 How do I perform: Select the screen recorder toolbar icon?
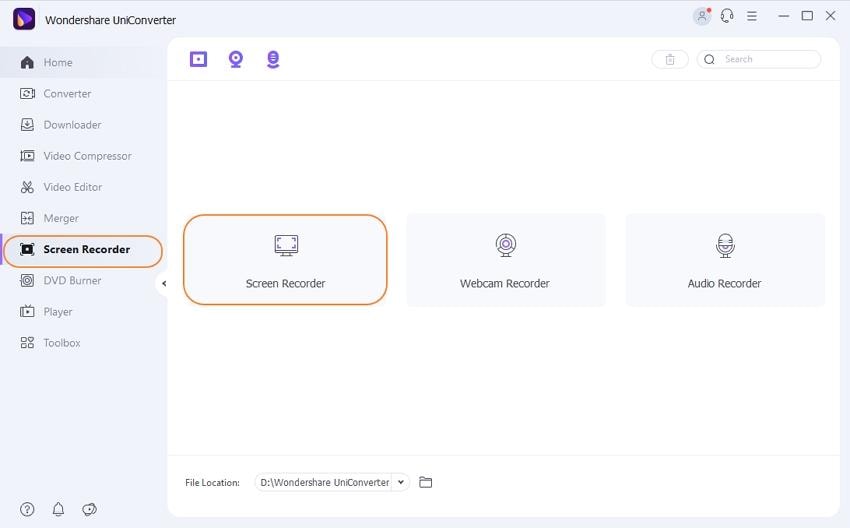click(x=198, y=59)
